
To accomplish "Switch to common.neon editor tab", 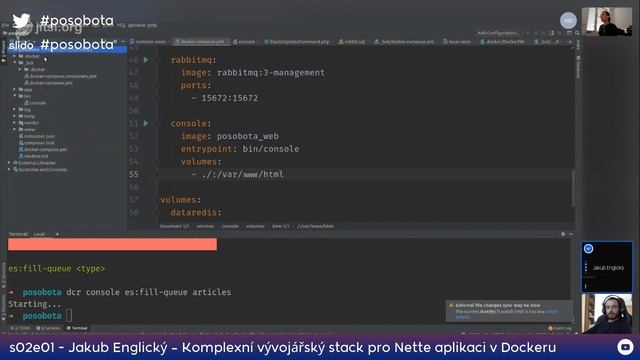I will [x=148, y=42].
